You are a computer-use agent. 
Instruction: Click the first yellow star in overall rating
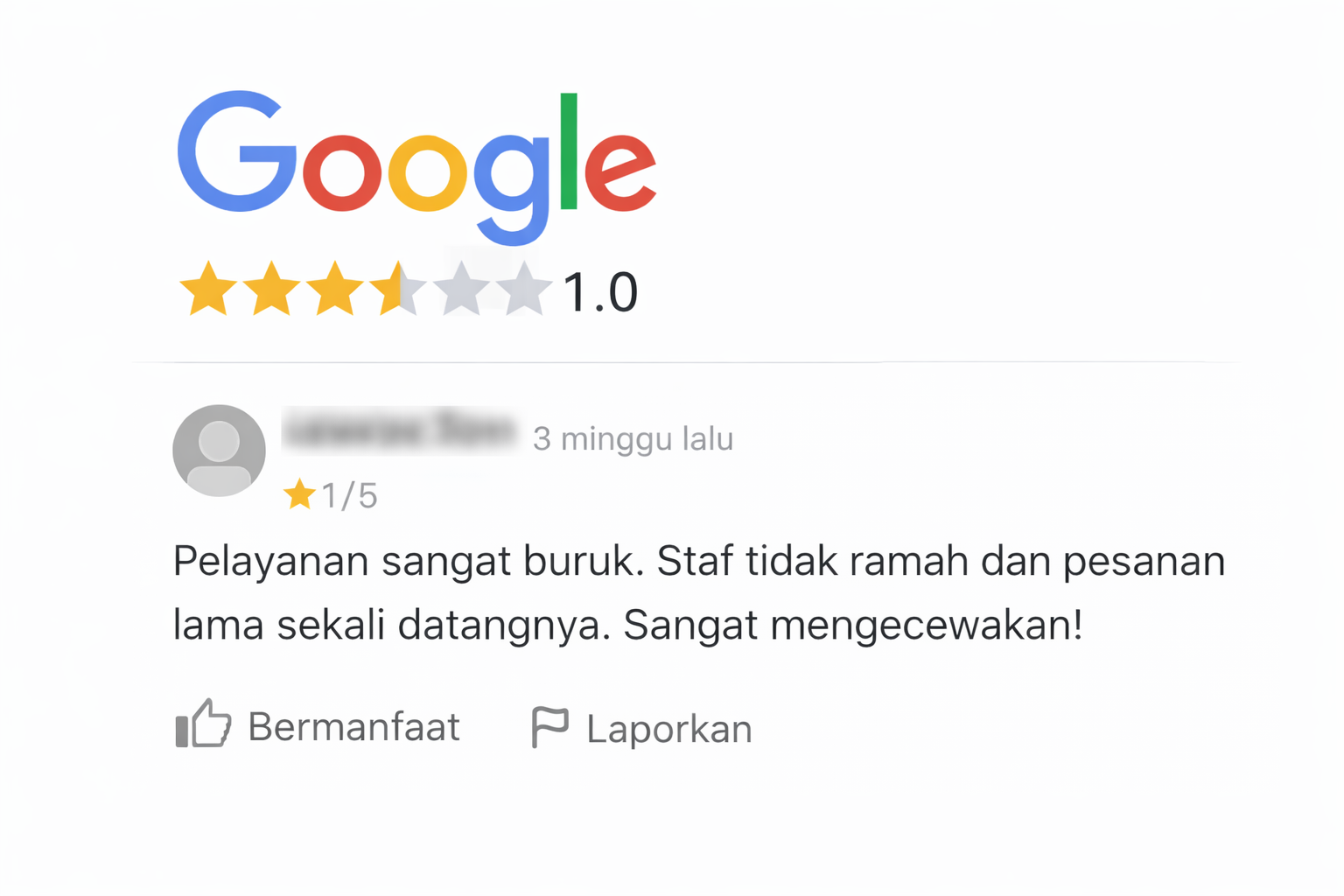pyautogui.click(x=208, y=289)
